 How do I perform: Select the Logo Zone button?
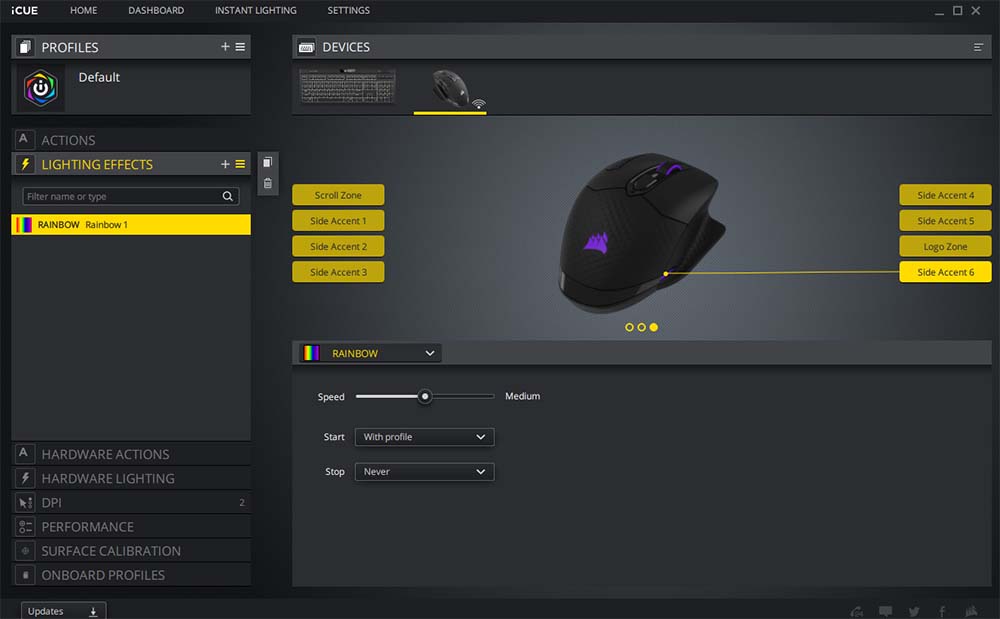(945, 246)
